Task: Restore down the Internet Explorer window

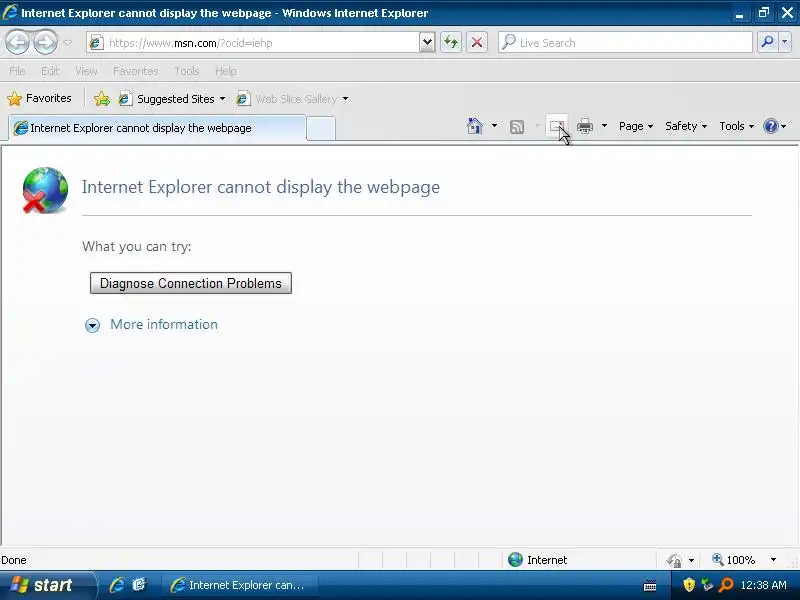Action: click(x=763, y=13)
